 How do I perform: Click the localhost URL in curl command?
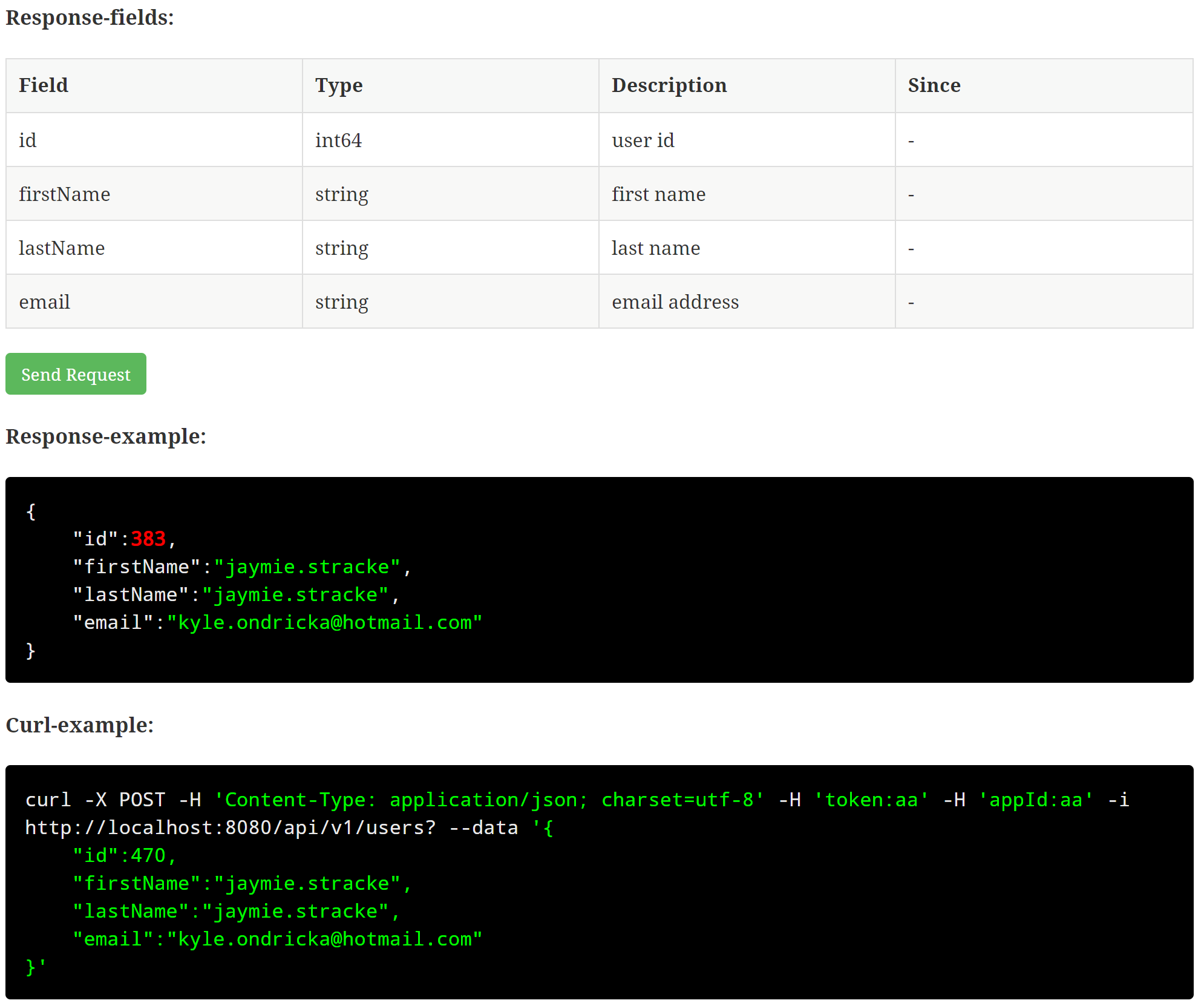[230, 827]
